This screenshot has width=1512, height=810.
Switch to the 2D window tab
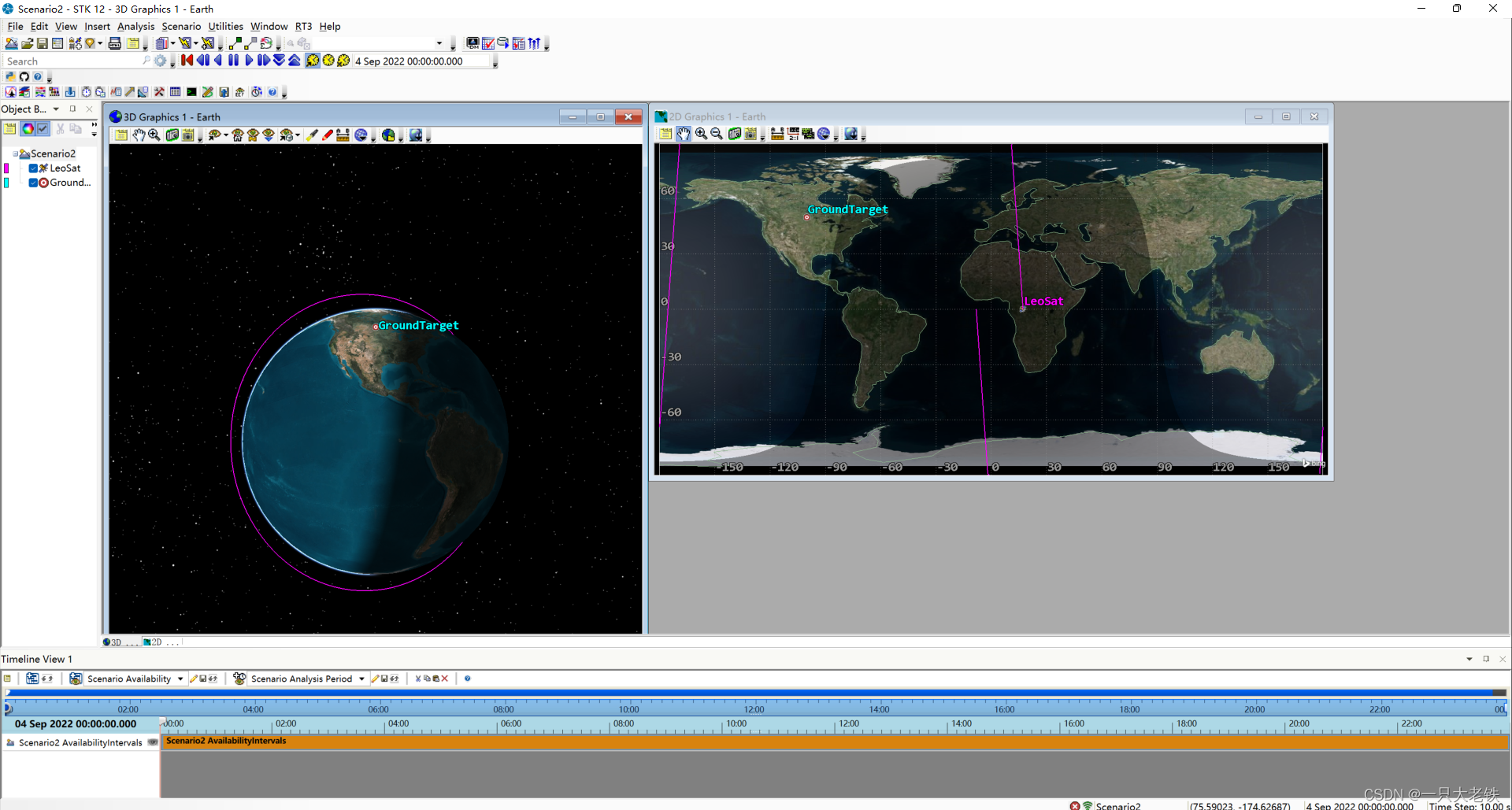click(161, 642)
